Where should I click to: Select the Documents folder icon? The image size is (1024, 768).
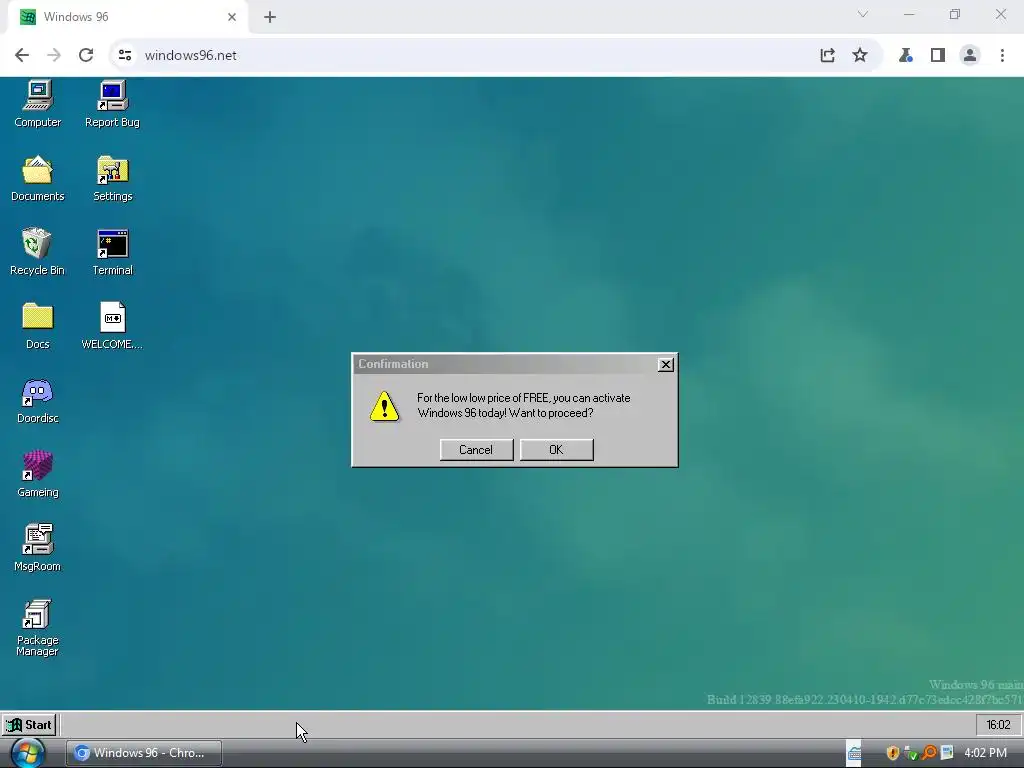[x=37, y=178]
